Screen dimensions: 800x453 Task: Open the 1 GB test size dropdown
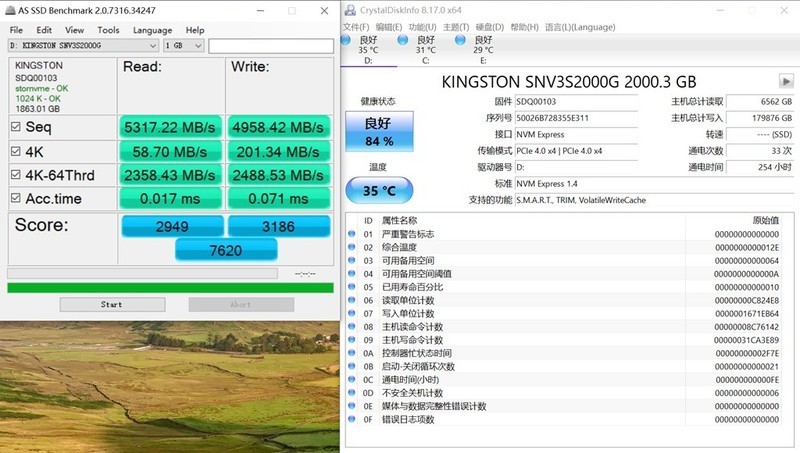click(184, 45)
